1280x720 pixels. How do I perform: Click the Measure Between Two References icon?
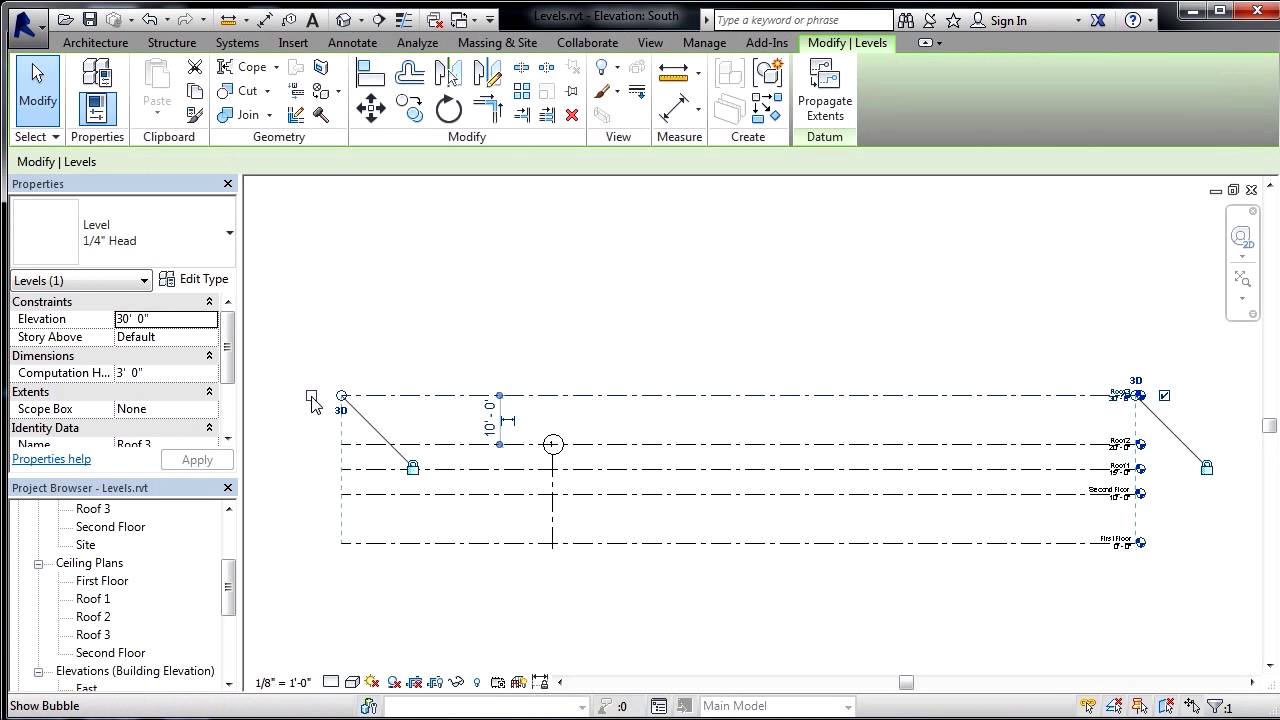click(x=673, y=72)
